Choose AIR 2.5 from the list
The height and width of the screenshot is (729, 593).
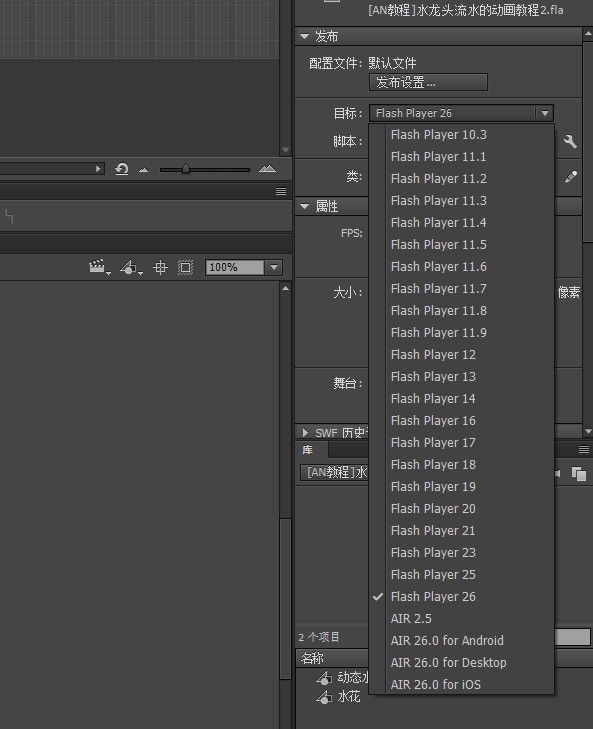[x=470, y=619]
